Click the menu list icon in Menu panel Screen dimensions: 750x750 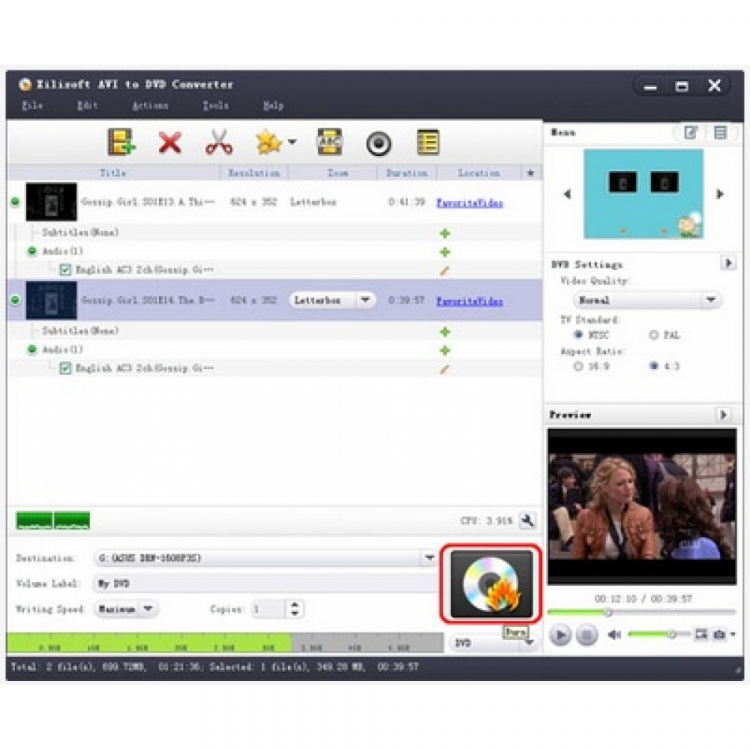click(x=720, y=132)
